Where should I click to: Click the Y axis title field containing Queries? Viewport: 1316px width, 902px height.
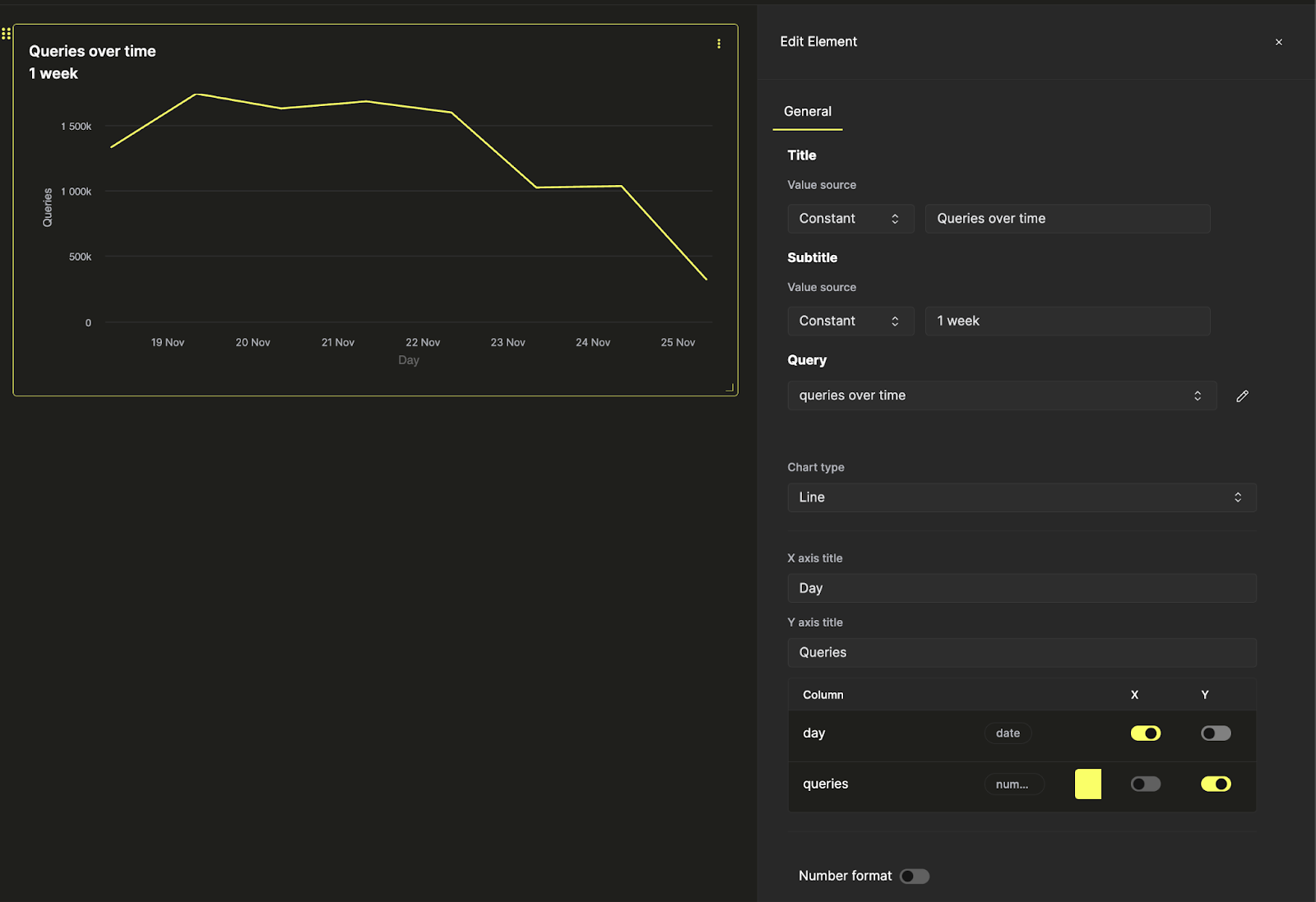point(1022,652)
